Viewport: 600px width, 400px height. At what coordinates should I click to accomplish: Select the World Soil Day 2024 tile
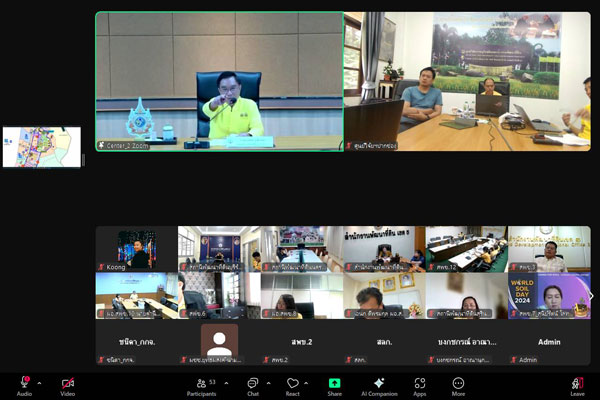coord(549,296)
